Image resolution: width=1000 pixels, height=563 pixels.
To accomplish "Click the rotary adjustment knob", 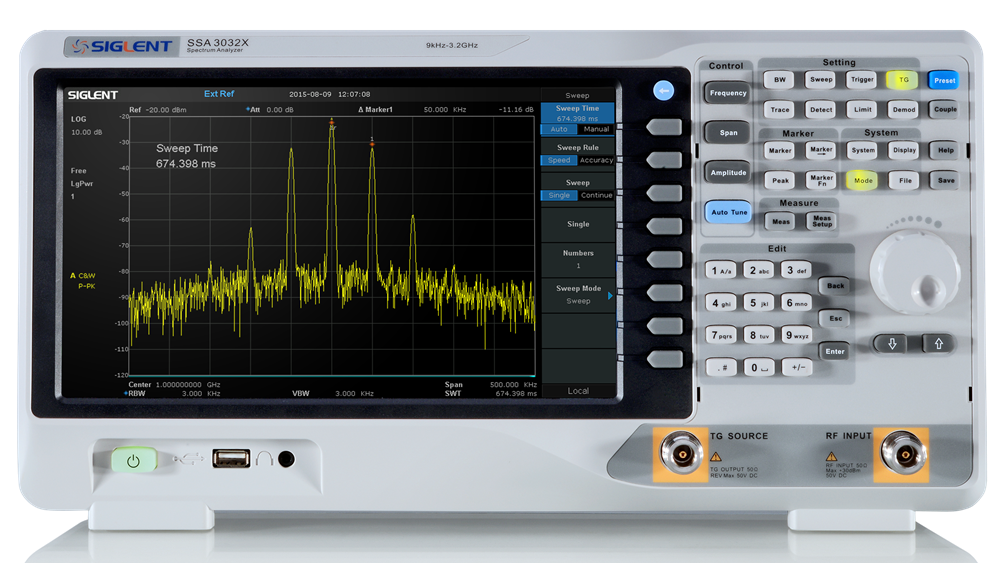I will [909, 271].
